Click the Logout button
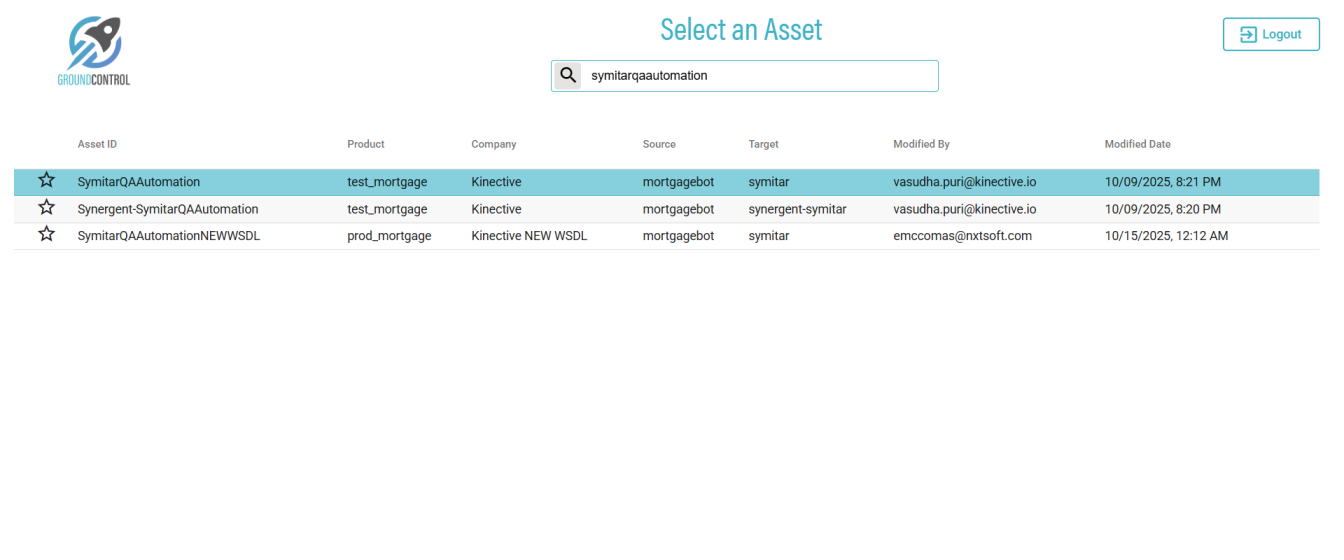The width and height of the screenshot is (1344, 560). point(1271,34)
